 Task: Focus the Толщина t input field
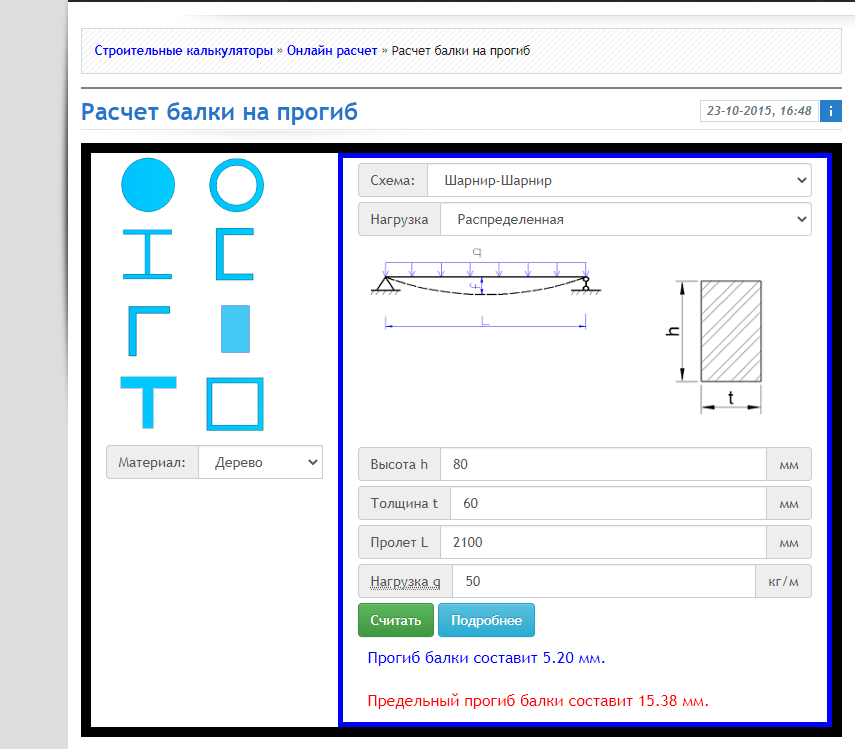click(608, 503)
